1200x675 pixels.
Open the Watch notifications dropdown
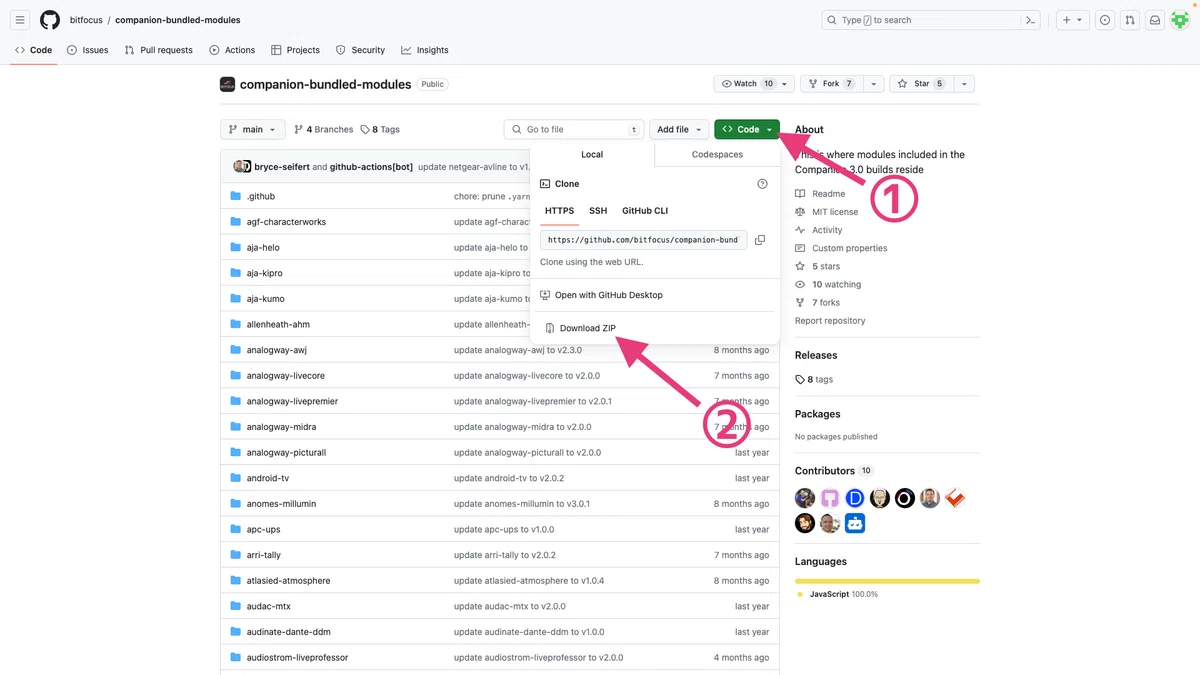pyautogui.click(x=754, y=84)
